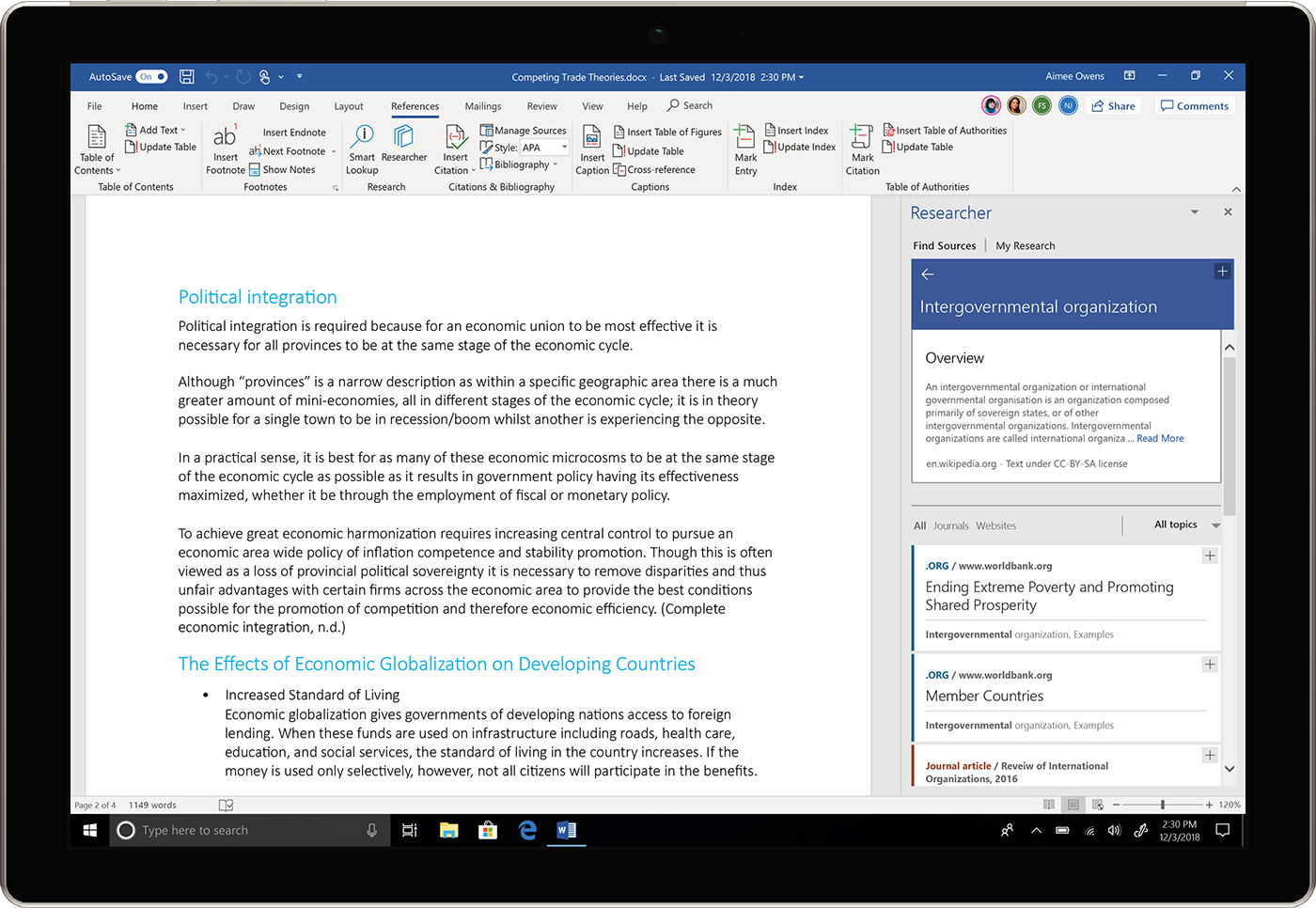Expand the Bibliography dropdown

[x=518, y=164]
